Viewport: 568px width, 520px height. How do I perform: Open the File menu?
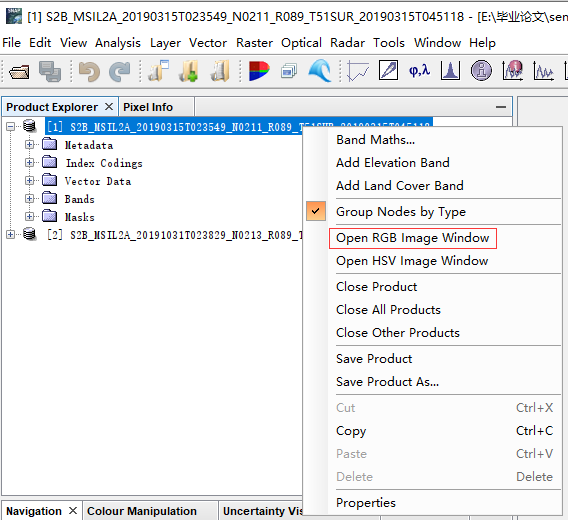(11, 43)
